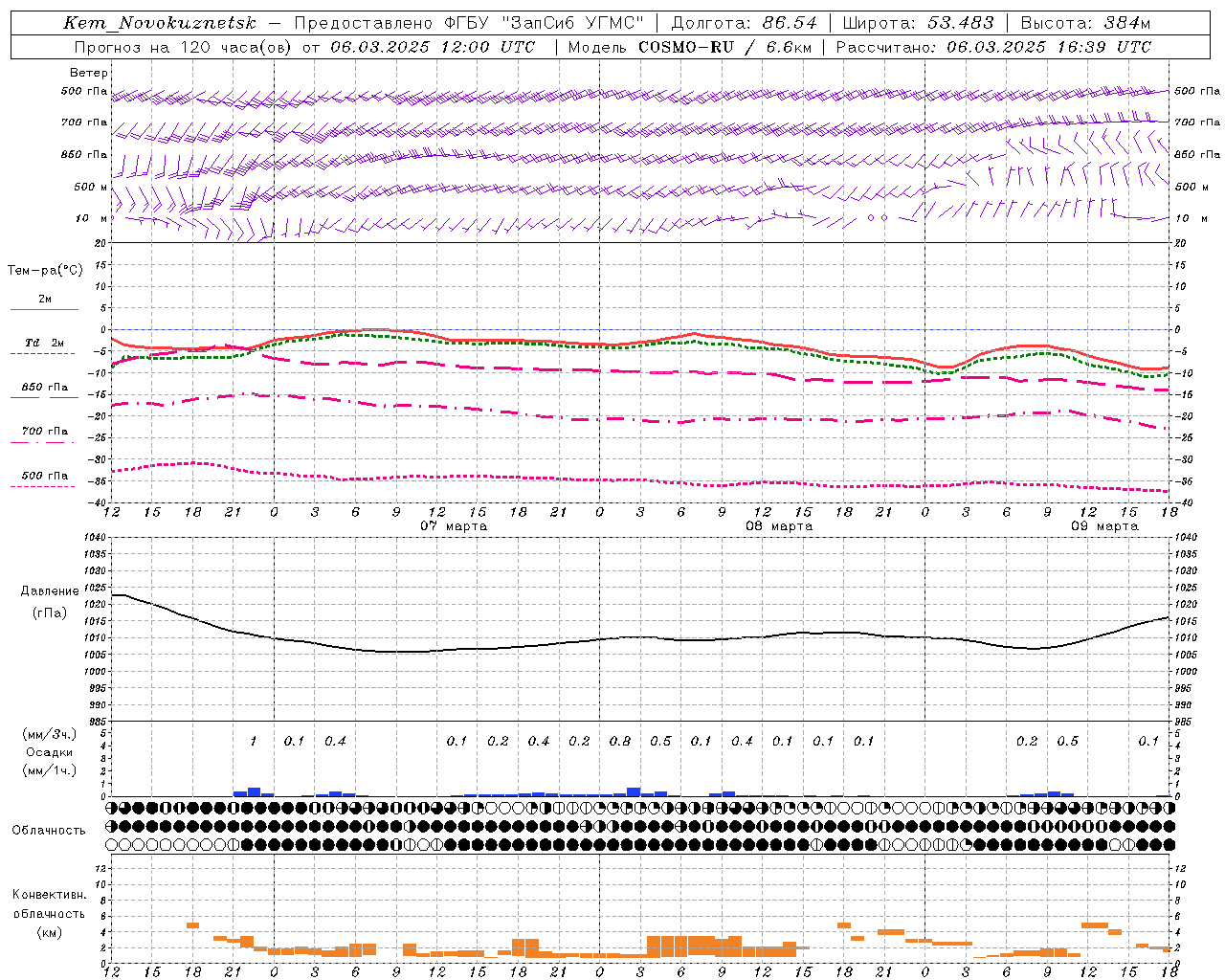
Task: Click the Тем-ра(°C) panel label
Action: click(x=45, y=271)
